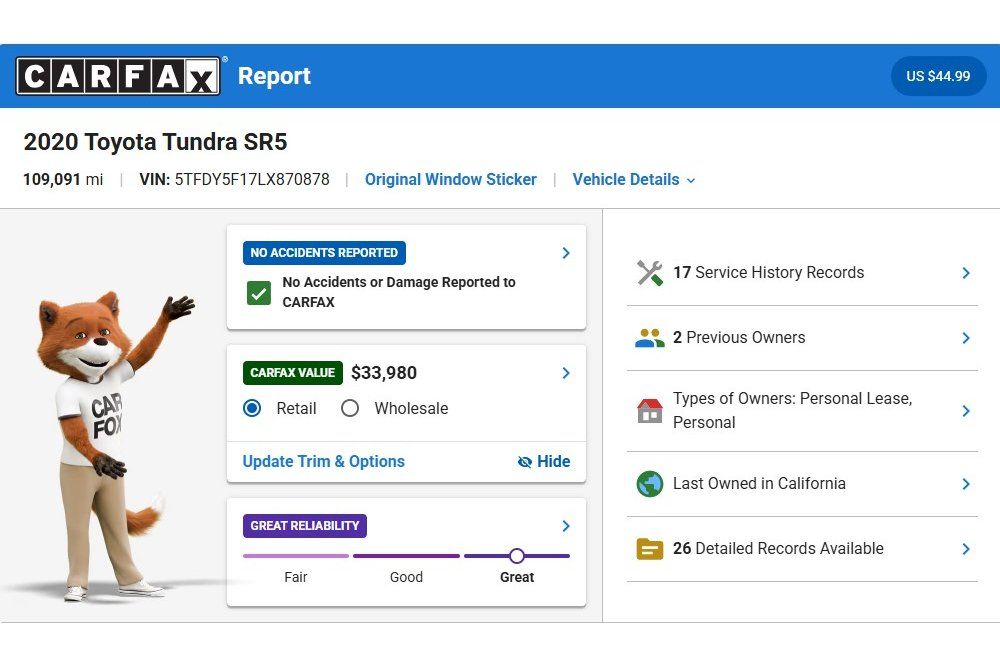Toggle the green No Accidents checkmark box
1000x666 pixels.
[259, 293]
